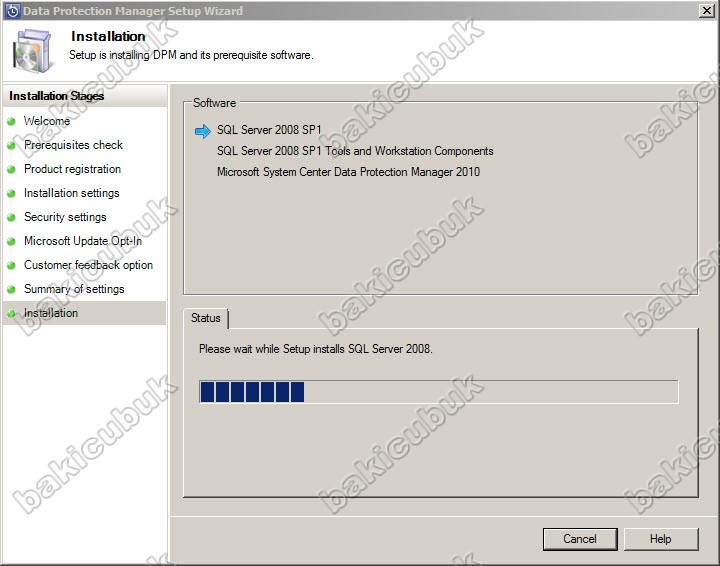The width and height of the screenshot is (720, 566).
Task: Click the installation progress bar
Action: (x=439, y=392)
